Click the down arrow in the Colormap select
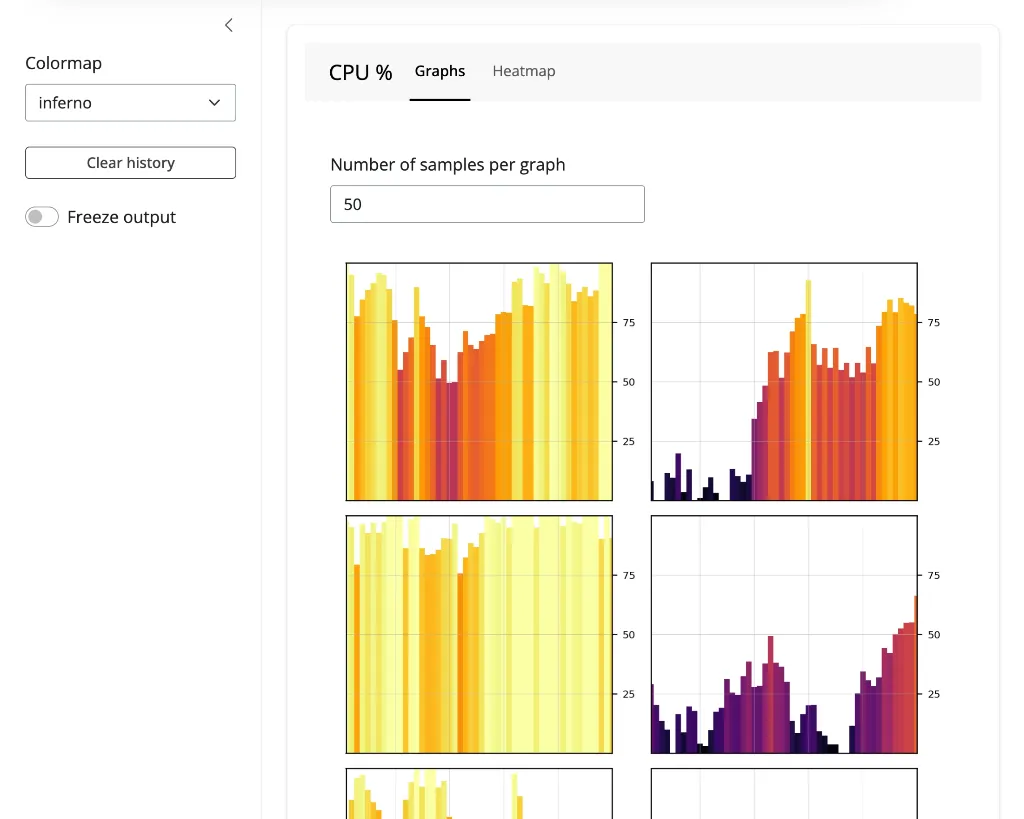Image resolution: width=1024 pixels, height=819 pixels. 214,103
